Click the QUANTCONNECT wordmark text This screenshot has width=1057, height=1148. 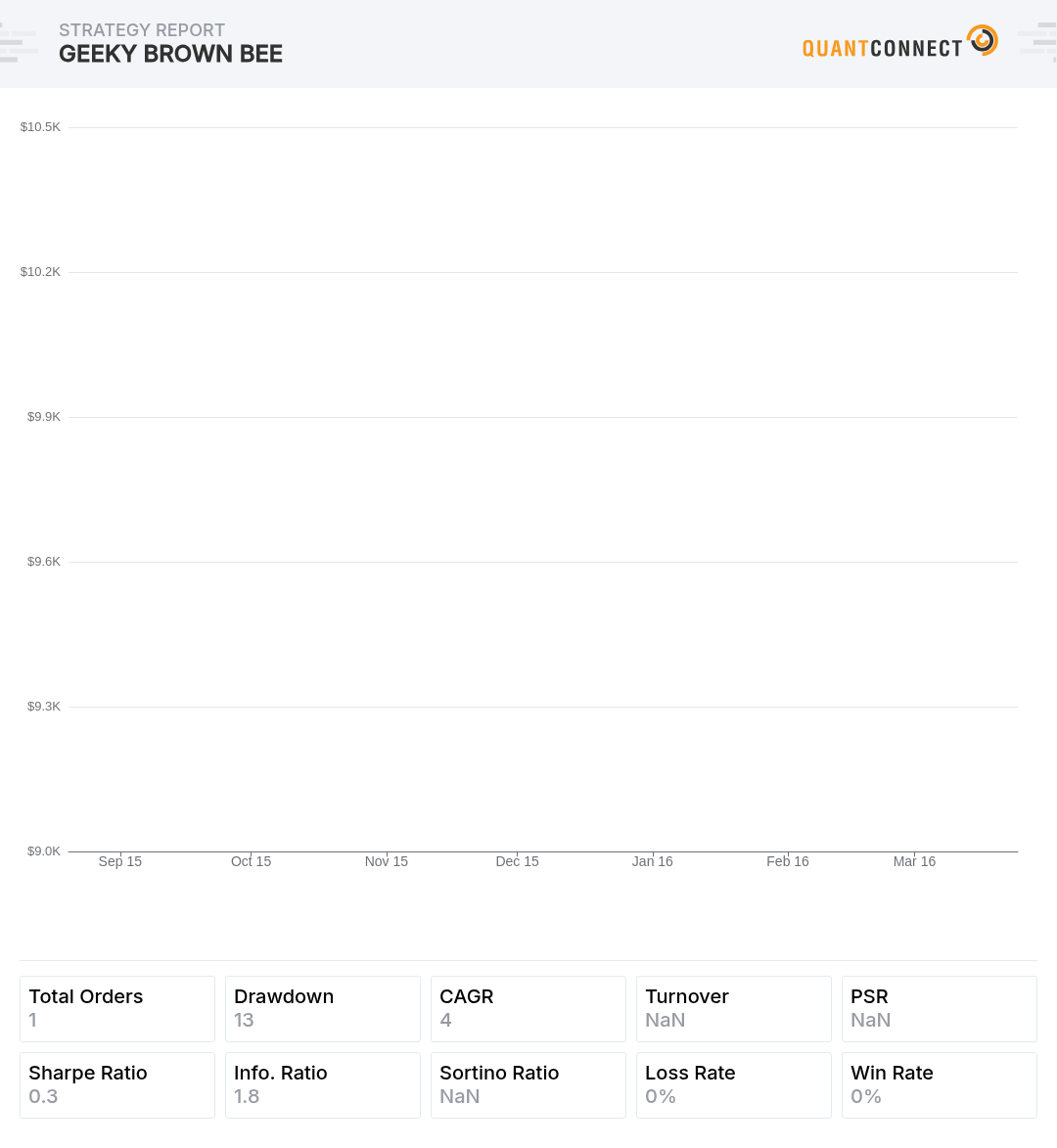tap(882, 48)
